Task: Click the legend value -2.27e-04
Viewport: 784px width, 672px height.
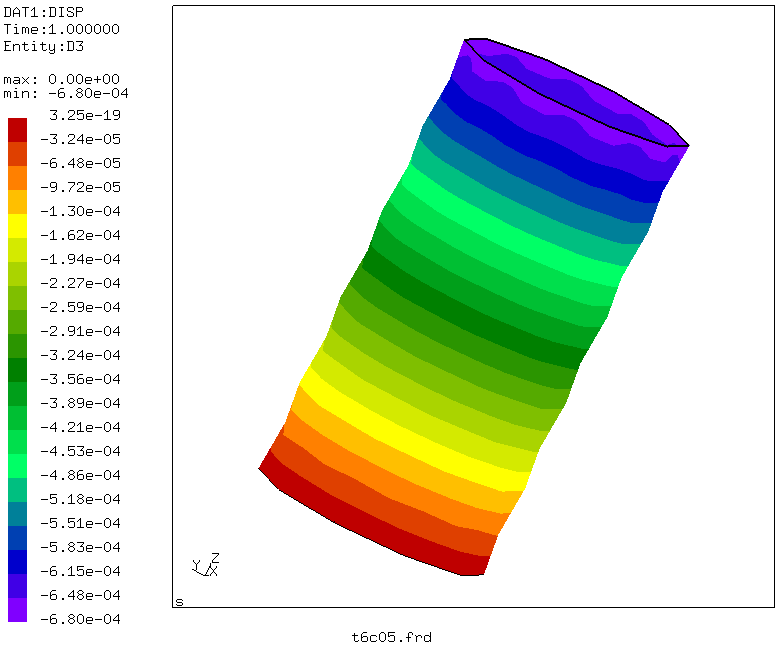Action: 80,283
